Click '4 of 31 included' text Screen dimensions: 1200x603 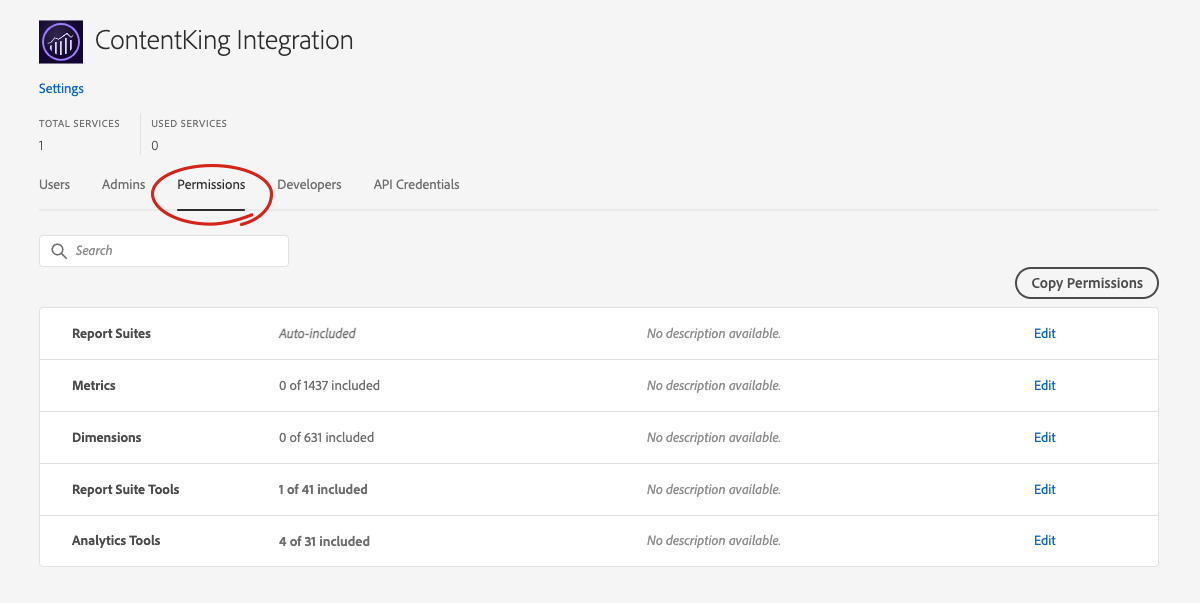324,541
